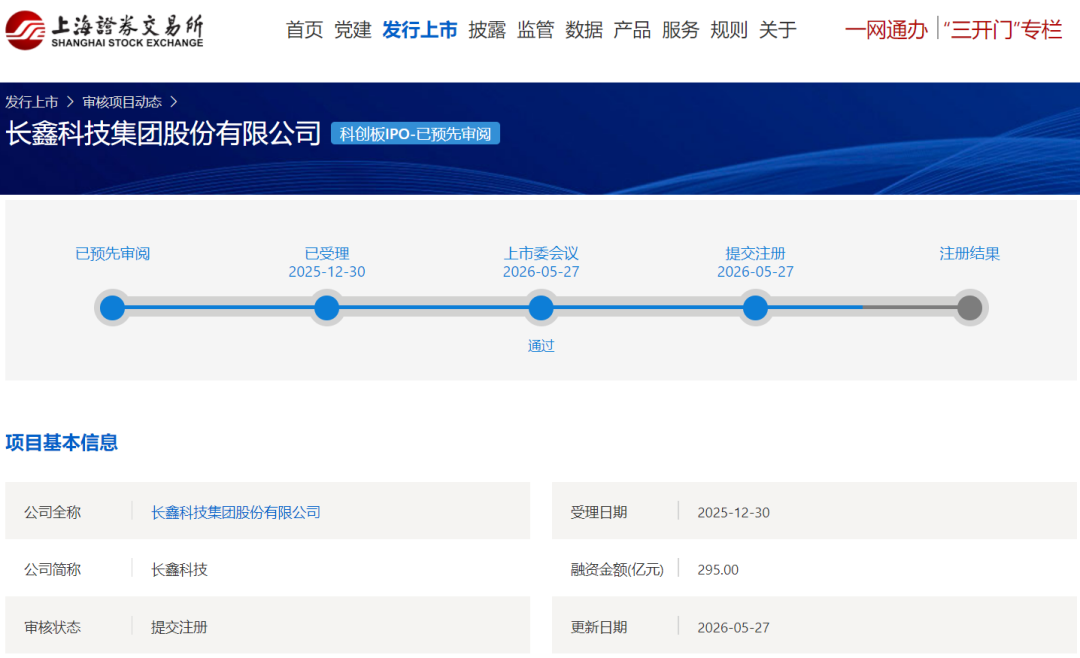Viewport: 1080px width, 658px height.
Task: Click the 上市委会议 stage label
Action: (541, 254)
